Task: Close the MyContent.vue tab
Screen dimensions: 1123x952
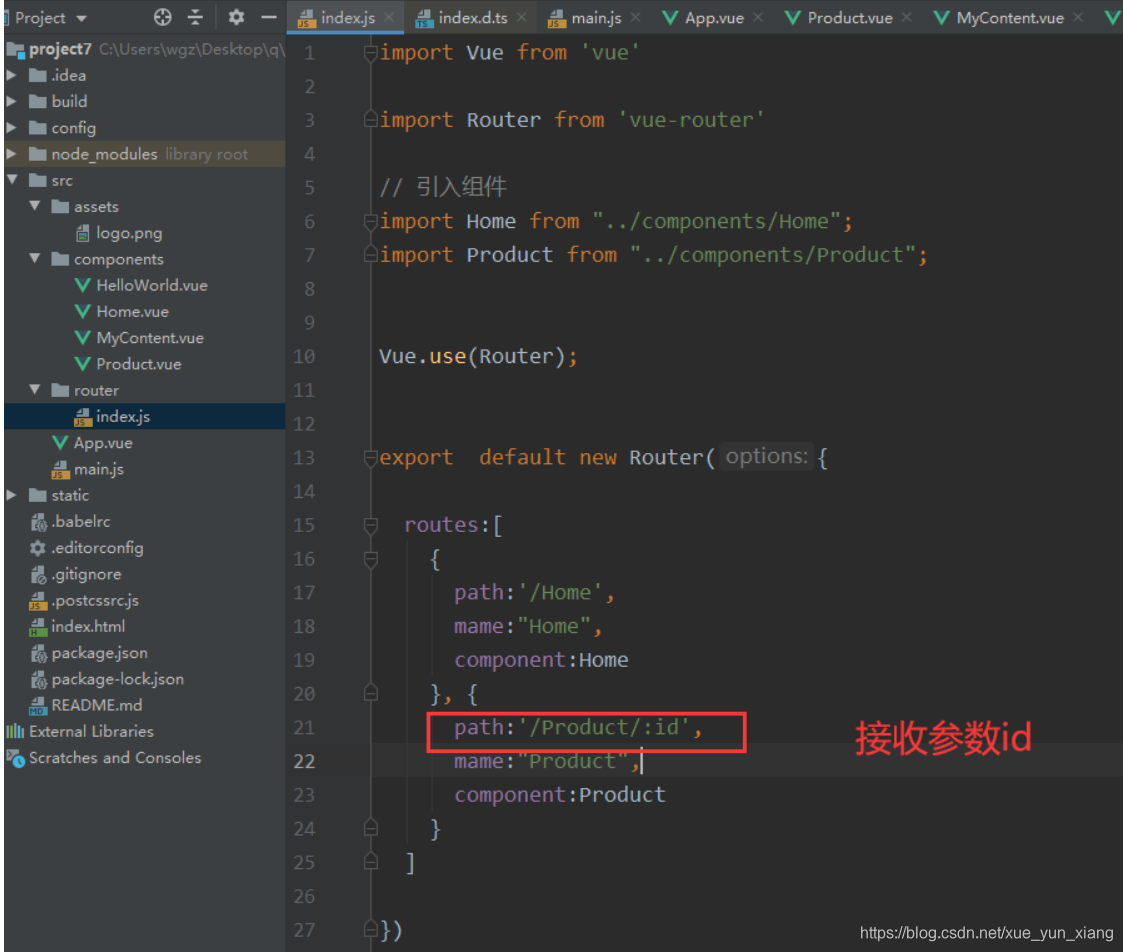Action: [1078, 17]
